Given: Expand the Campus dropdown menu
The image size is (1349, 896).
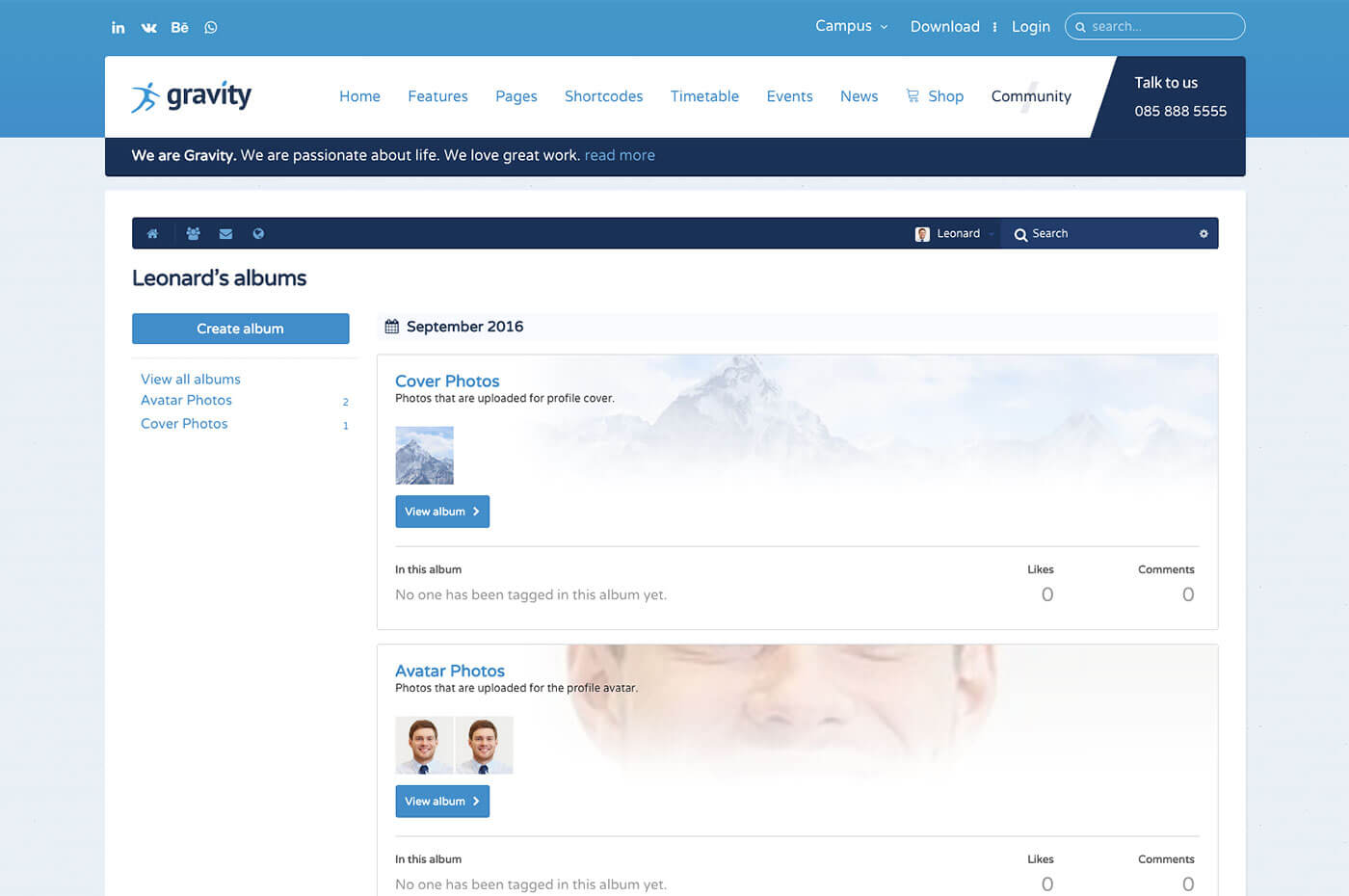Looking at the screenshot, I should point(851,26).
